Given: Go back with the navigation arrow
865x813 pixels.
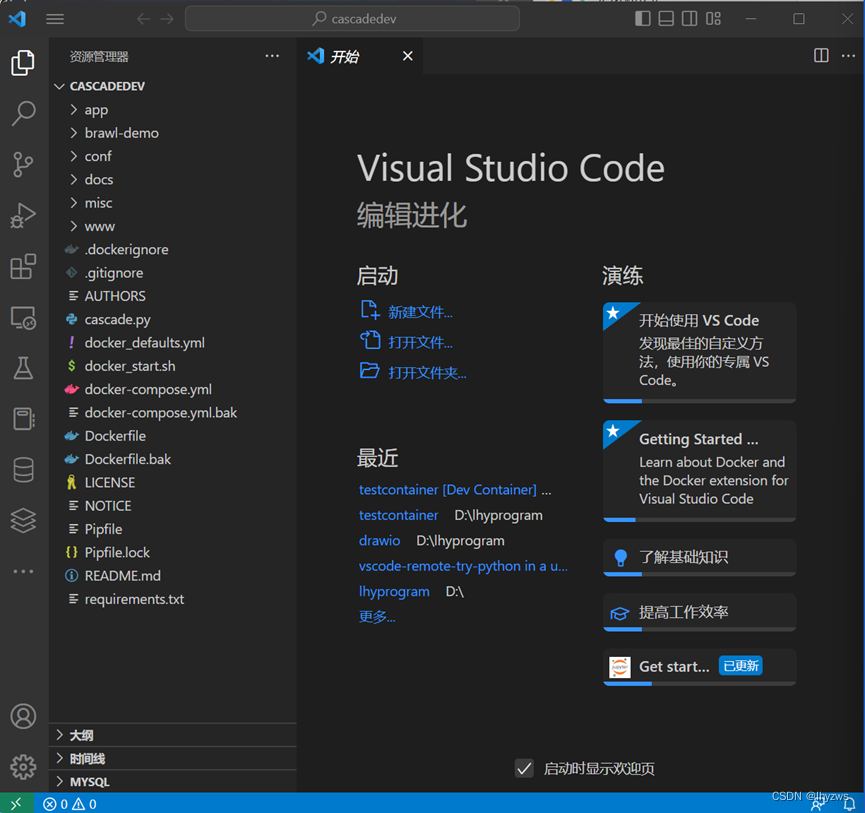Looking at the screenshot, I should click(x=143, y=19).
